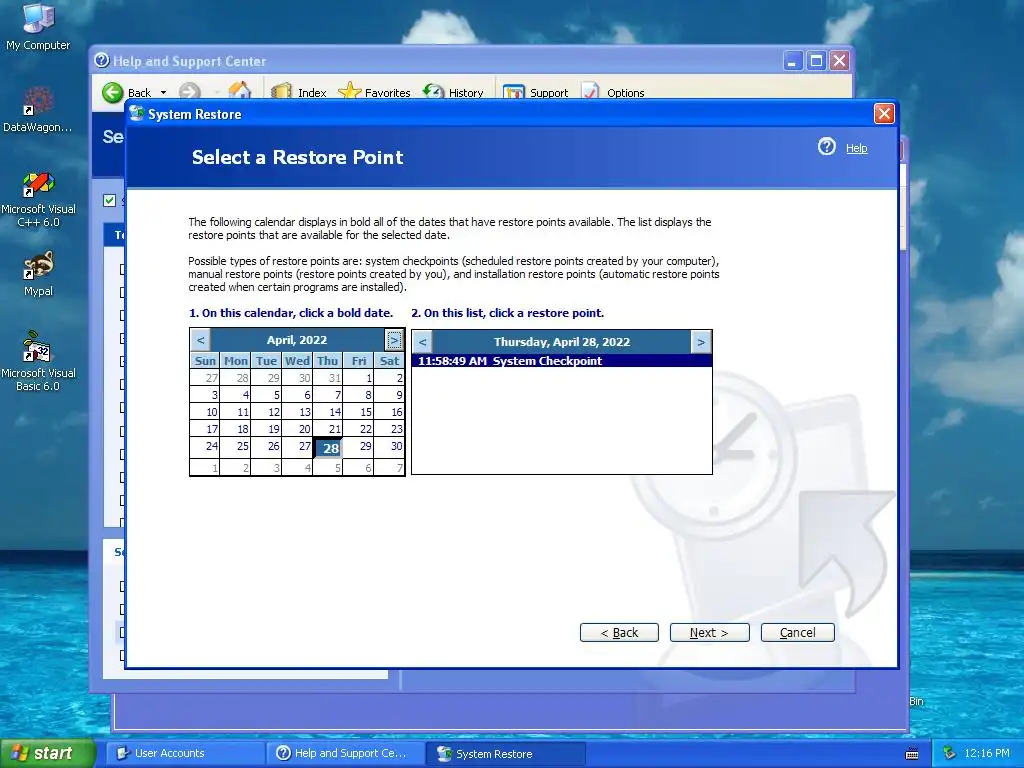
Task: Click the 12:16 PM taskbar clock
Action: coord(987,753)
